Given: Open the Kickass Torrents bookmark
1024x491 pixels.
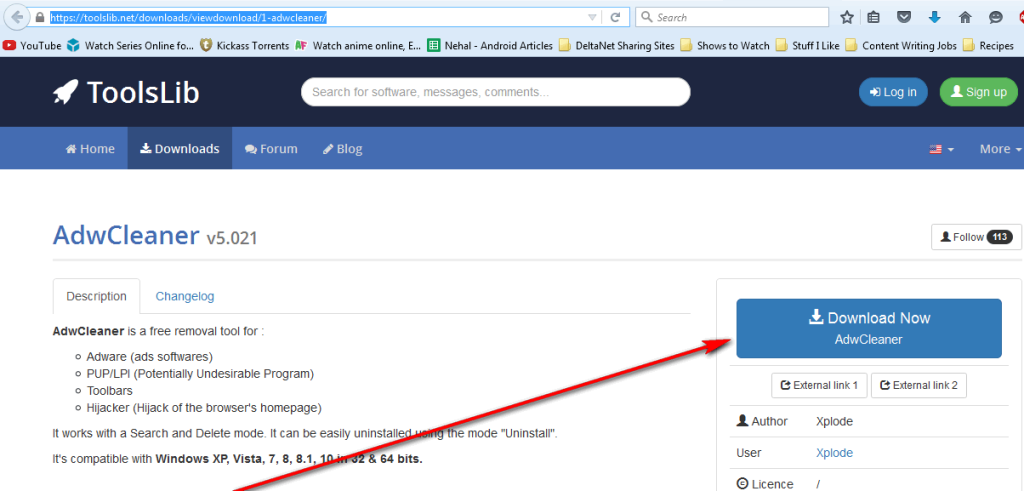Looking at the screenshot, I should click(x=245, y=46).
